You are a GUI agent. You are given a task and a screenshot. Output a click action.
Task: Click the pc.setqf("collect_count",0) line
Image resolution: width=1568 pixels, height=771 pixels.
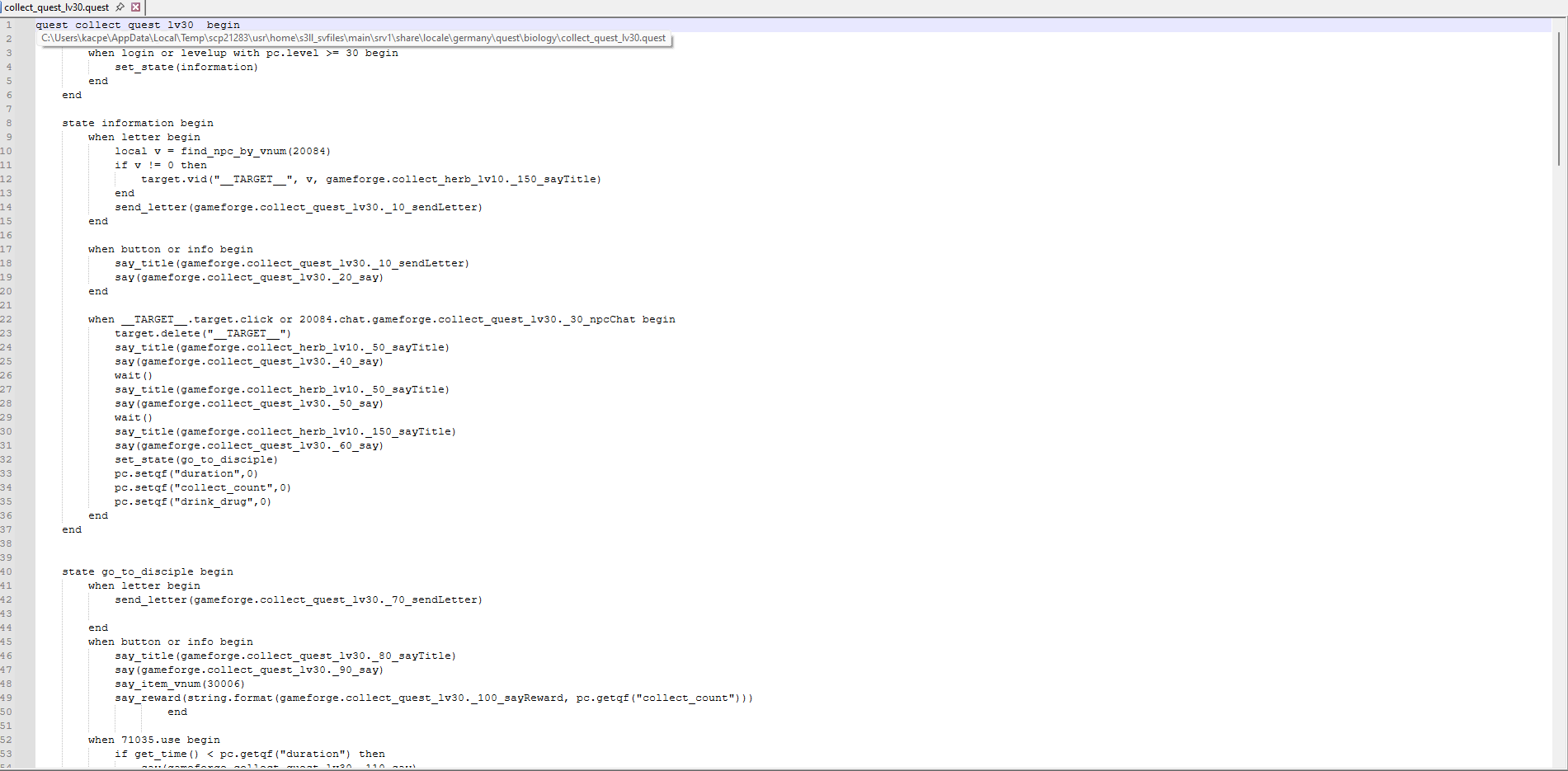(202, 488)
